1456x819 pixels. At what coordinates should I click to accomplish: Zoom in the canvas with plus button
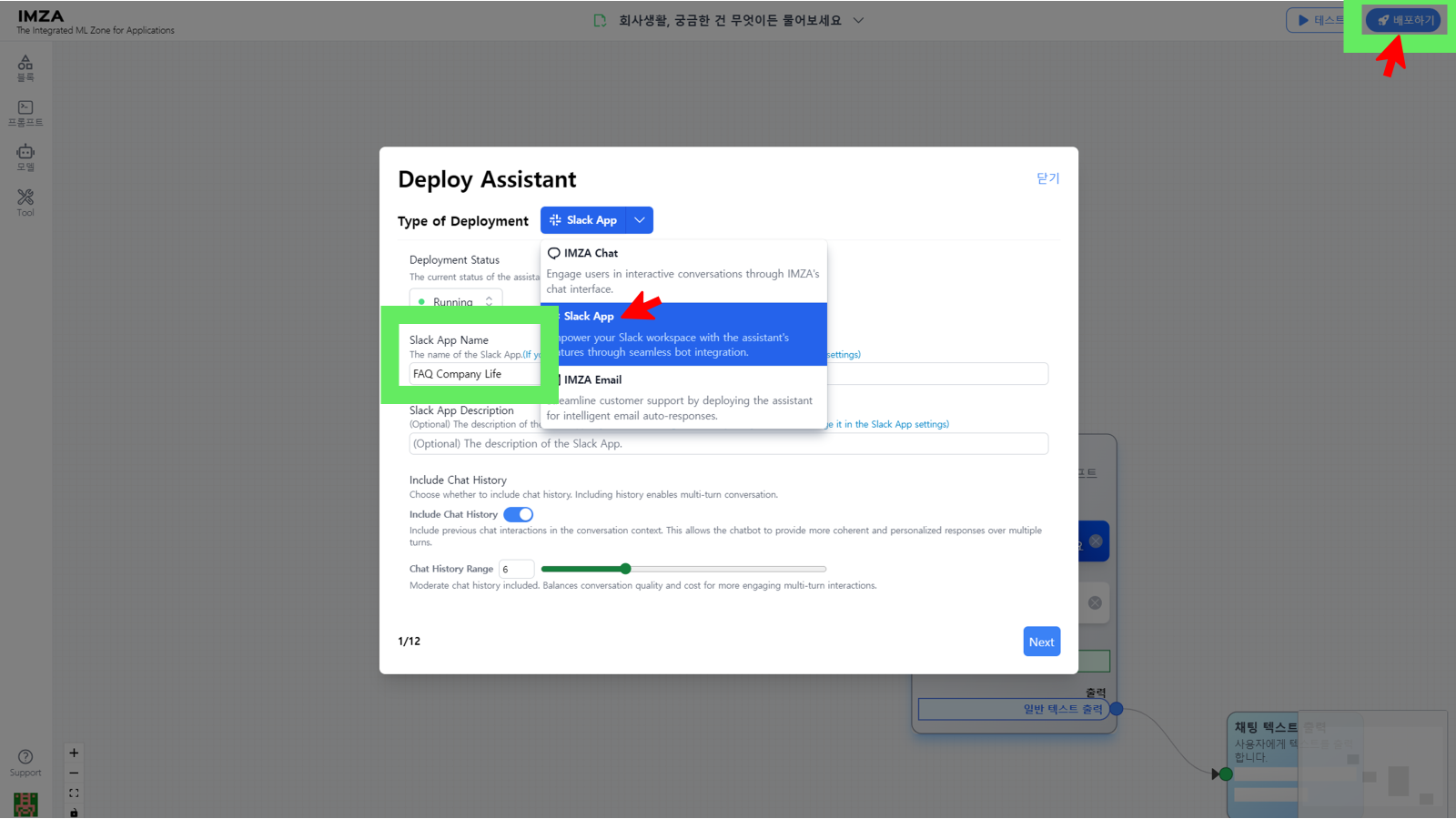(x=74, y=753)
